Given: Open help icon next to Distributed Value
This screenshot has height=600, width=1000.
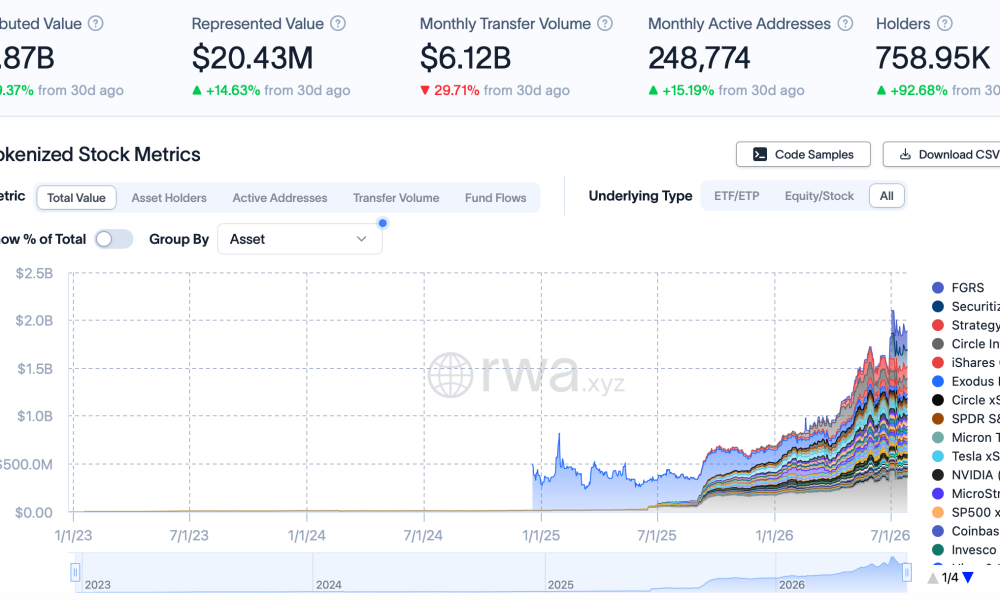Looking at the screenshot, I should 96,24.
